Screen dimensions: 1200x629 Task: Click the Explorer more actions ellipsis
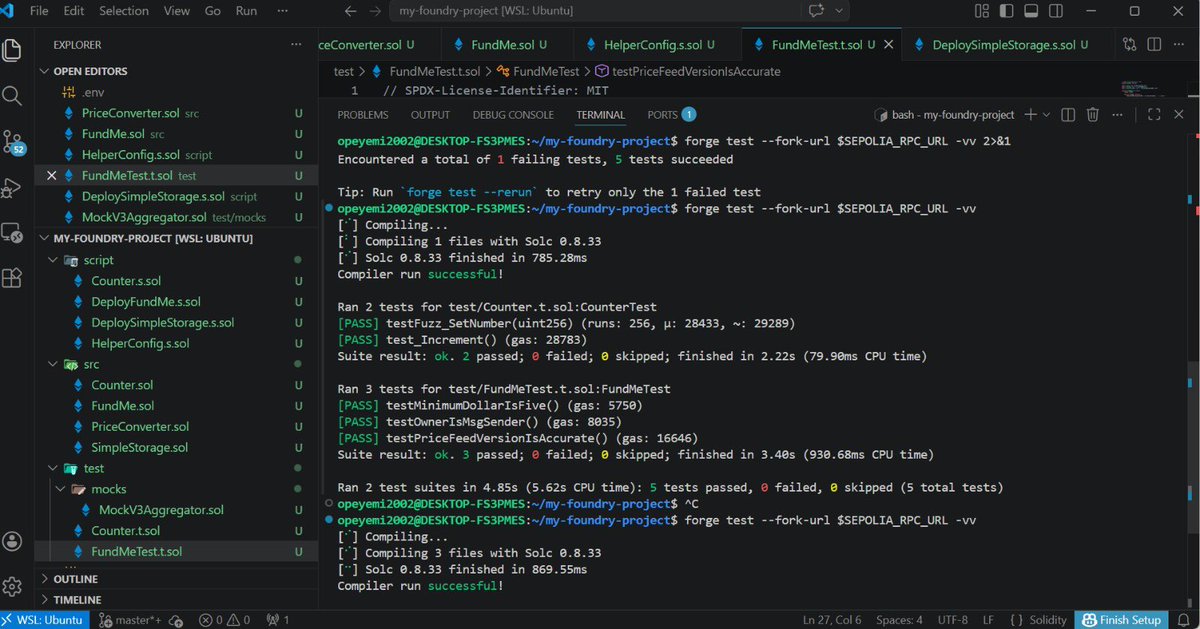(x=296, y=45)
